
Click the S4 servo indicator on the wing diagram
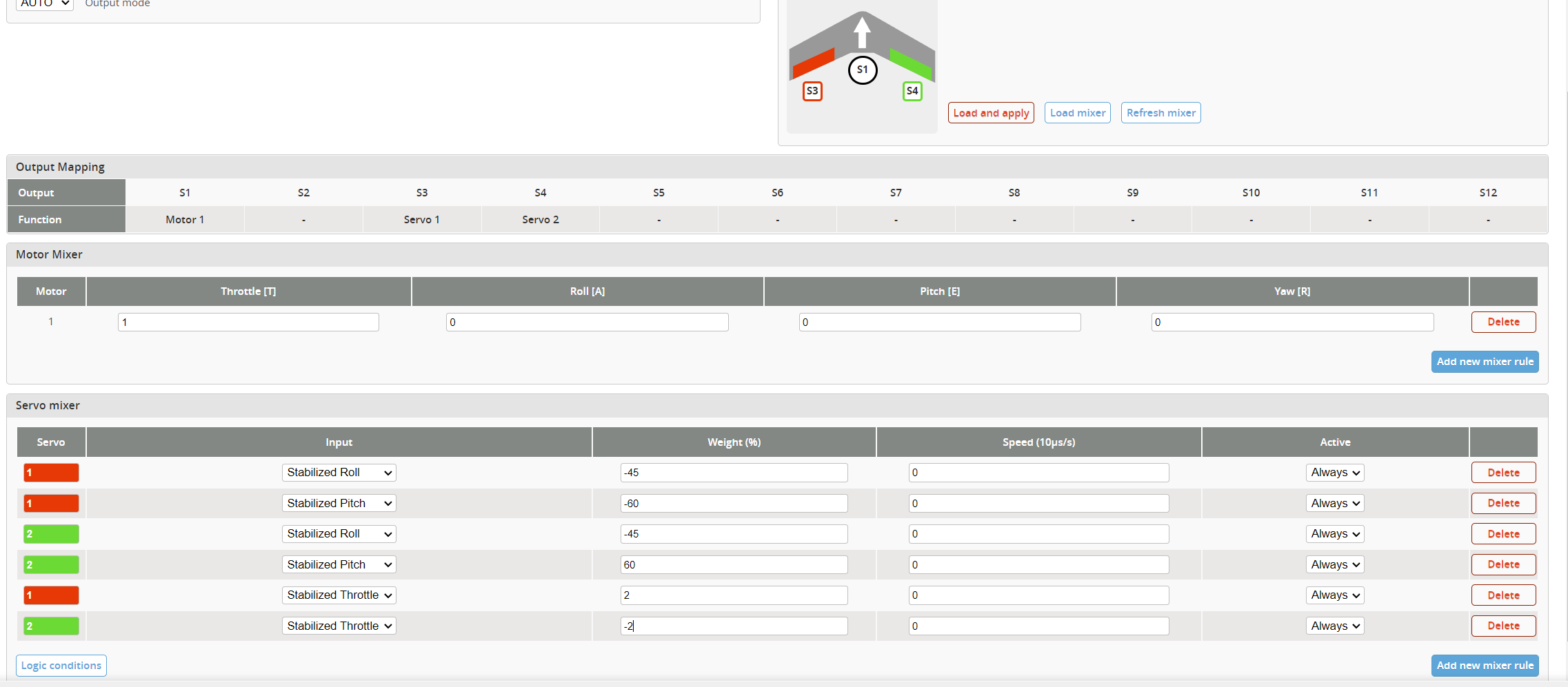coord(912,90)
